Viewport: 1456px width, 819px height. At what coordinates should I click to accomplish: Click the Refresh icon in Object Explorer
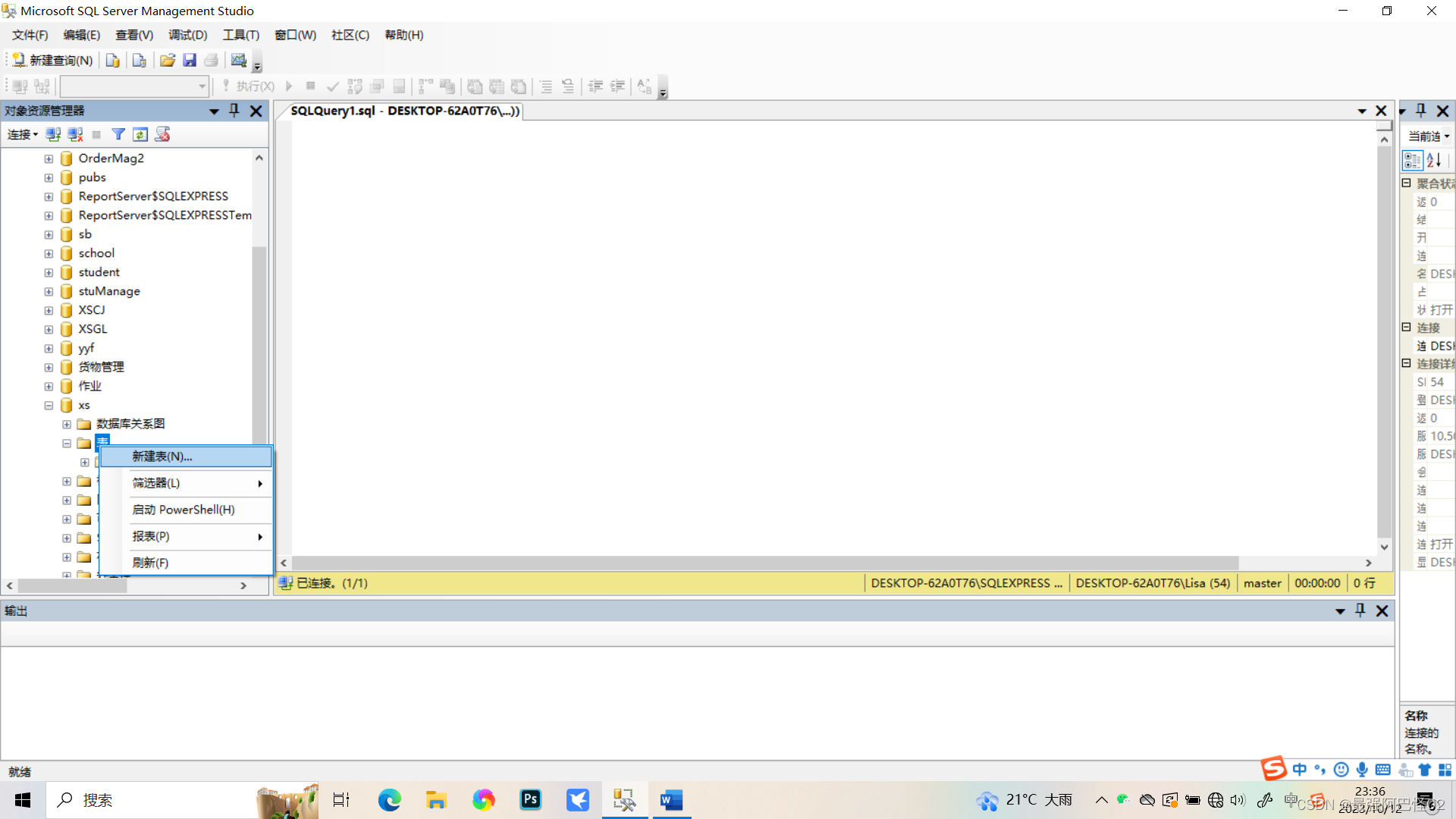click(x=140, y=135)
